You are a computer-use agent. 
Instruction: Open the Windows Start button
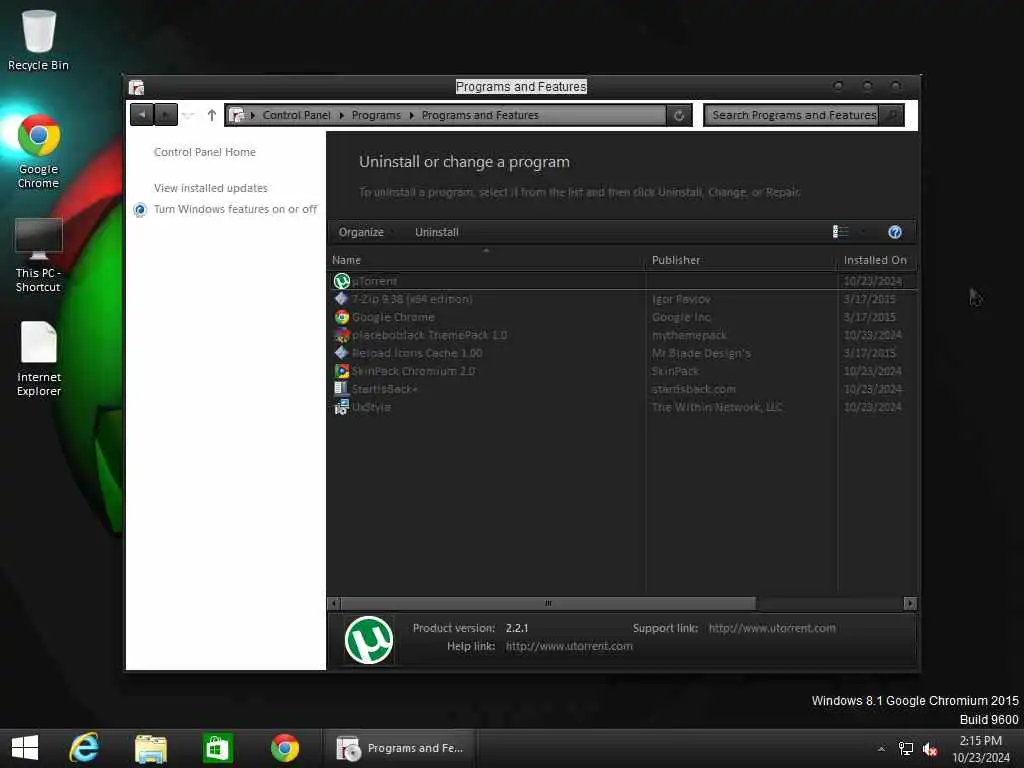25,748
